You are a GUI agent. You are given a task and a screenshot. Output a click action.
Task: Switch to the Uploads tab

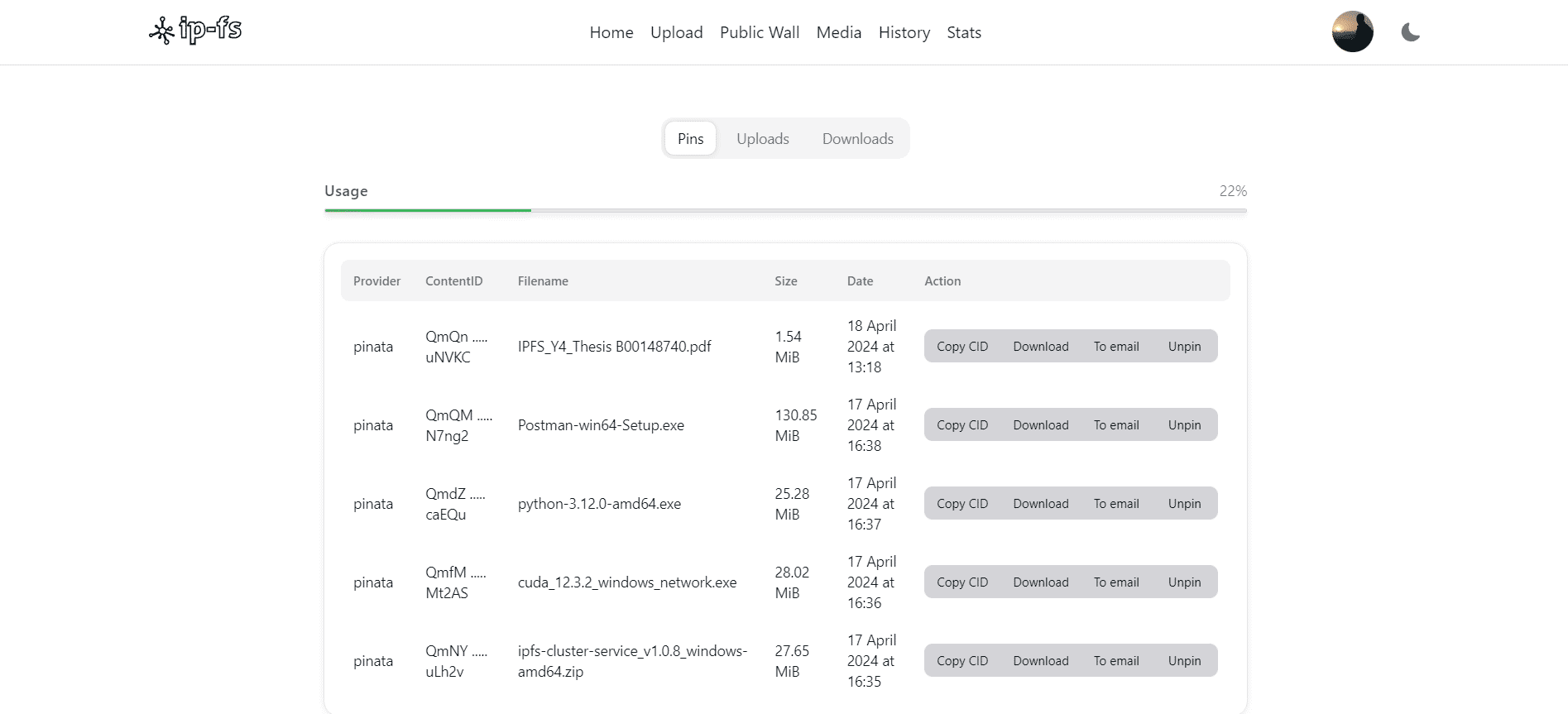click(762, 139)
